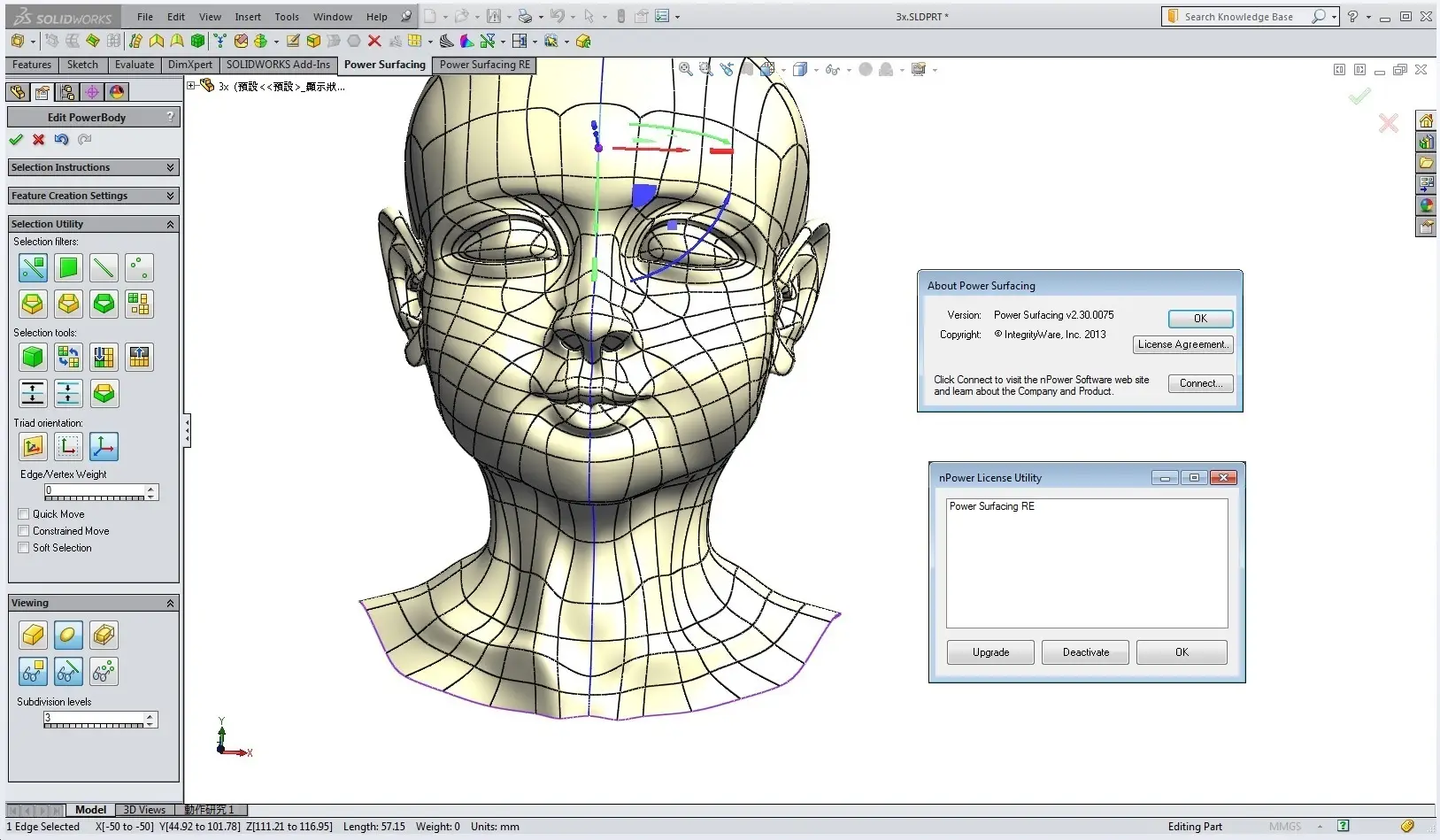The width and height of the screenshot is (1440, 840).
Task: Click the Subdivision levels value field
Action: point(94,717)
